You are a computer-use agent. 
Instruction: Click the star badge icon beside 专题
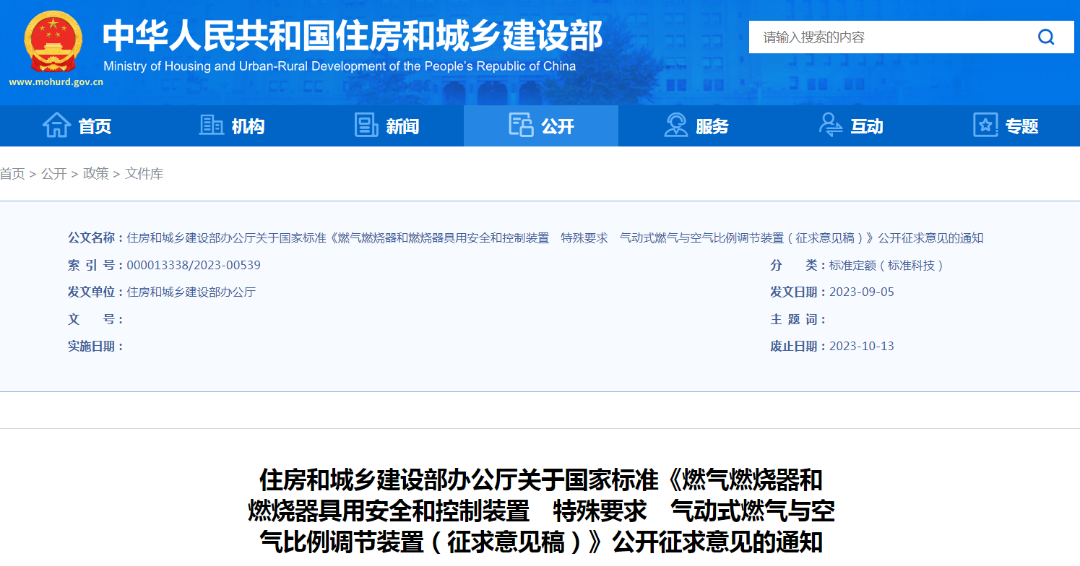(x=985, y=125)
